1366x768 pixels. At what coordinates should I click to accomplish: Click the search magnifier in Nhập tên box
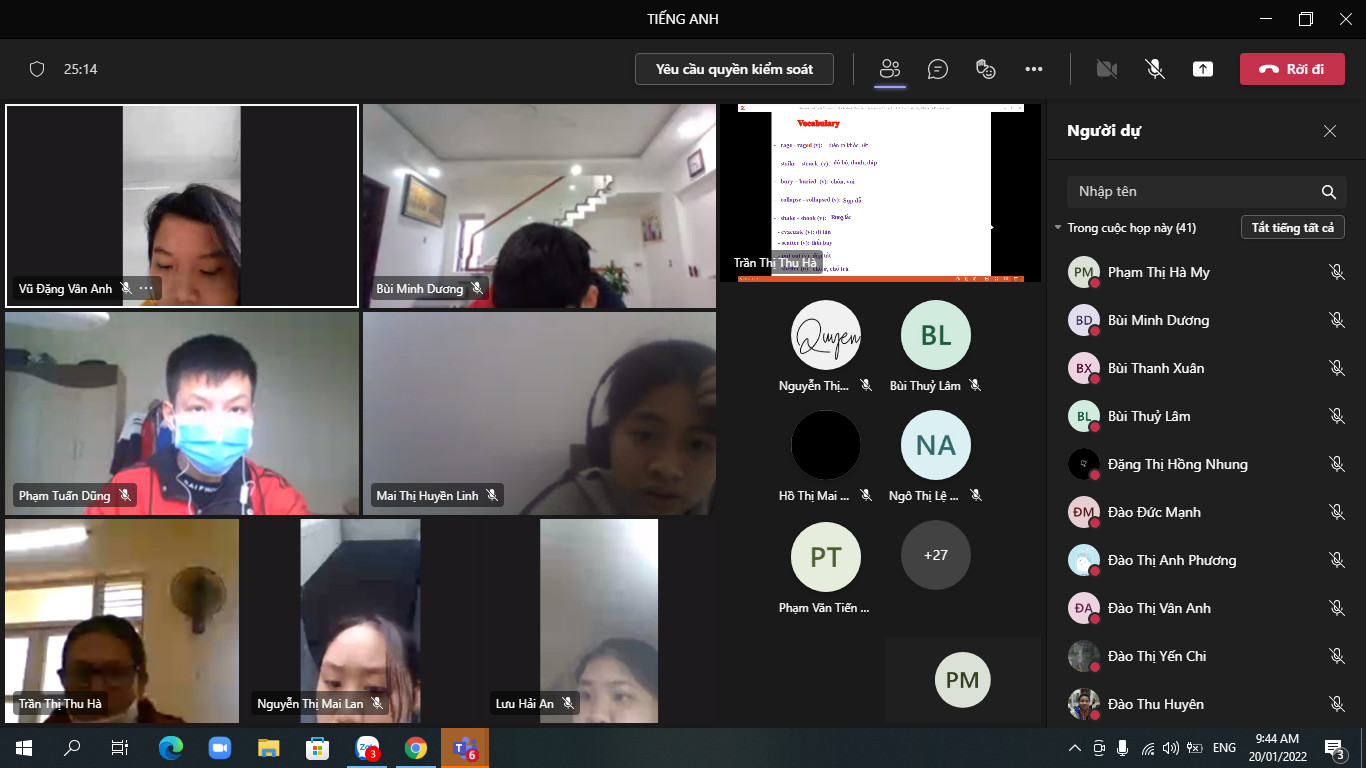click(1328, 192)
